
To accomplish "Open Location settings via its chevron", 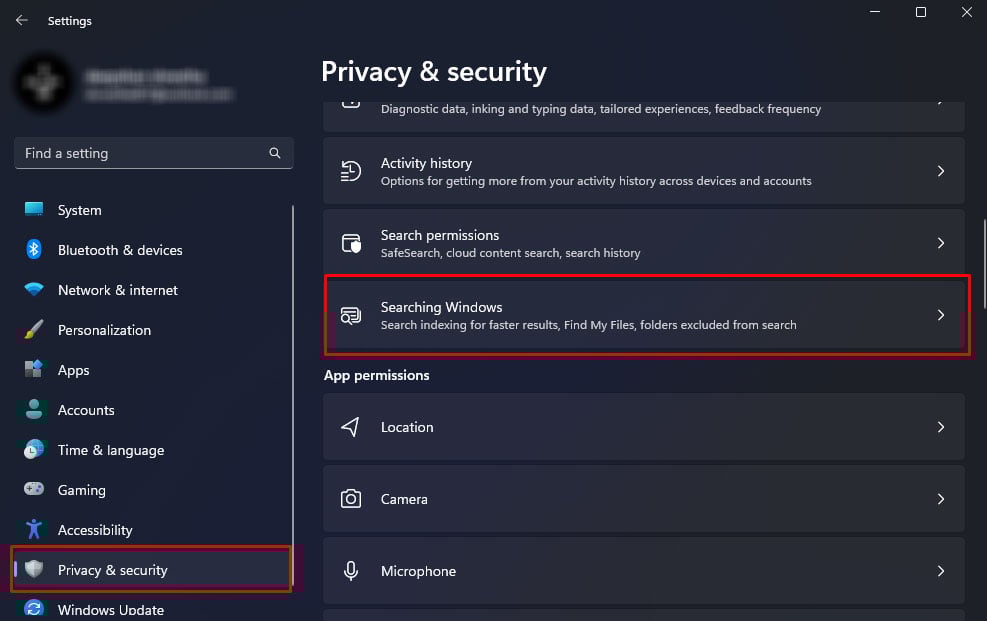I will coord(940,427).
